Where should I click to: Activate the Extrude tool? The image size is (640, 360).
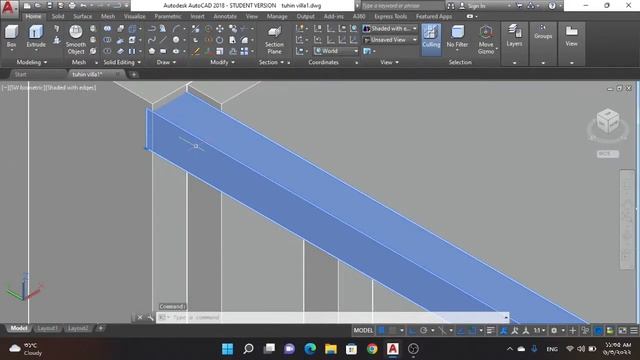click(36, 37)
